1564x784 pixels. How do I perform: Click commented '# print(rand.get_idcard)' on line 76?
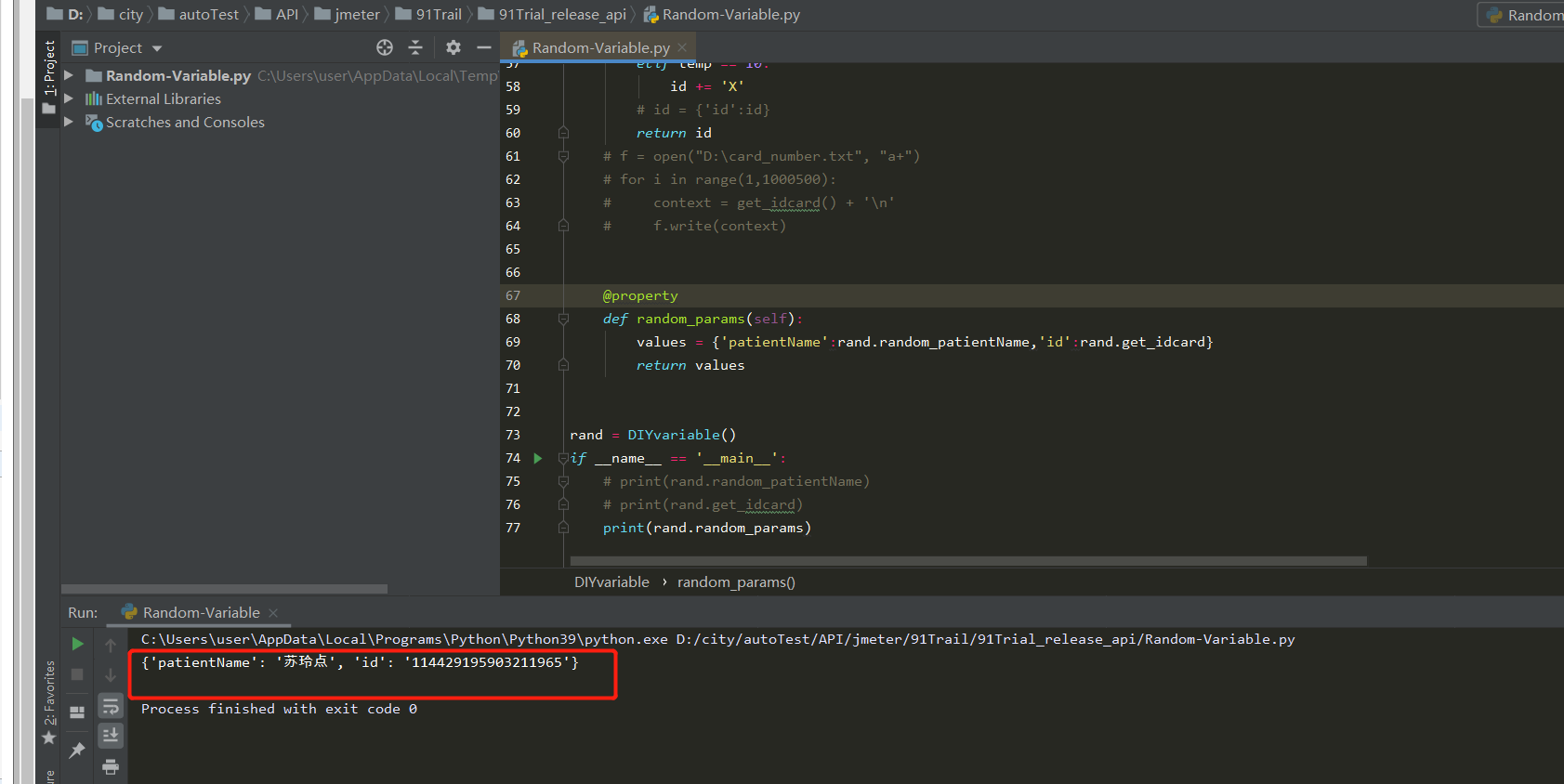point(703,504)
